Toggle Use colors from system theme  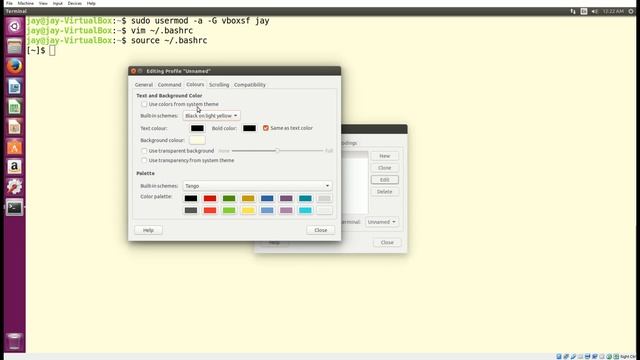pos(144,104)
